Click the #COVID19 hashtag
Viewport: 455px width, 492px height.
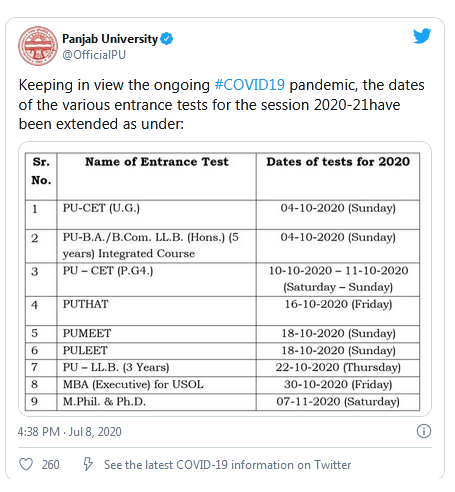250,85
